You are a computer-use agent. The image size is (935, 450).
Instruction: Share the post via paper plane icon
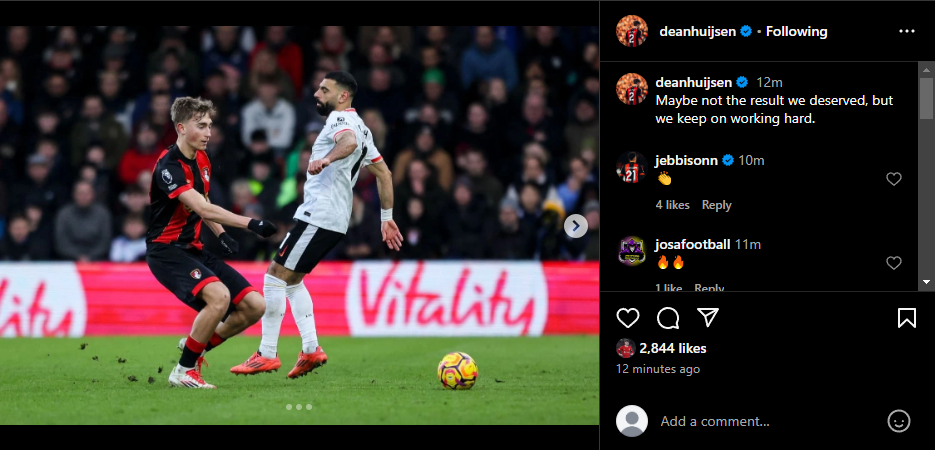708,317
